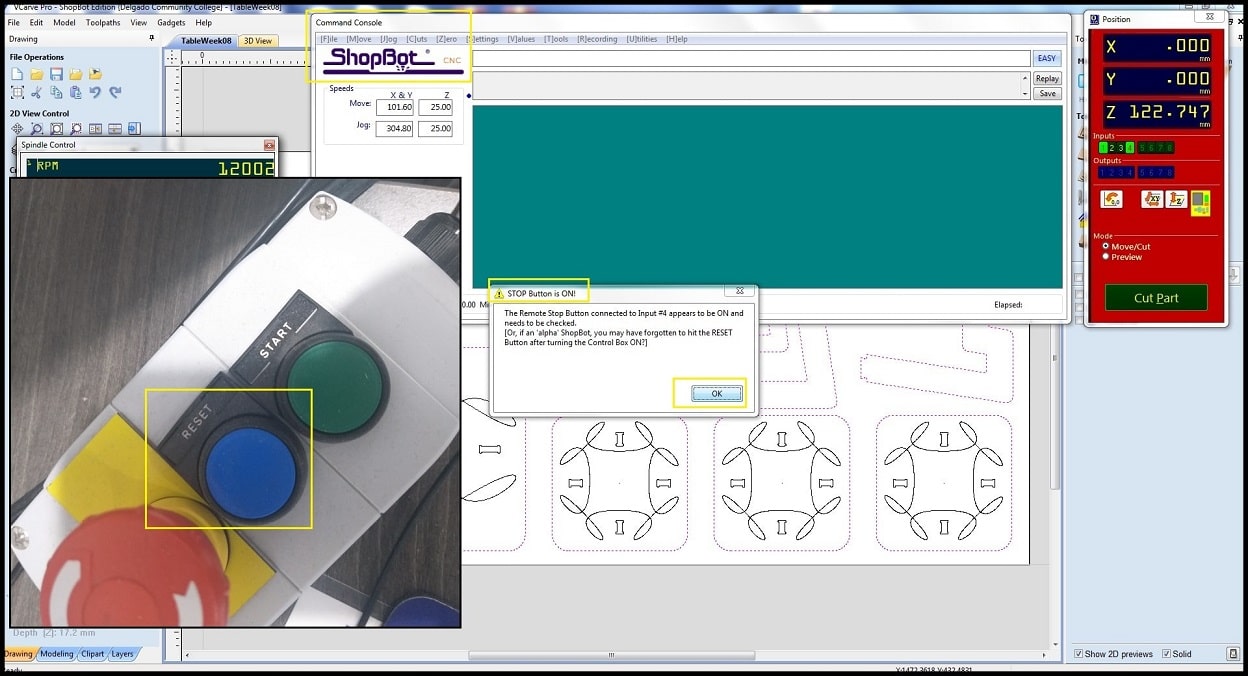
Task: Click the Move Z speed field
Action: click(x=435, y=107)
